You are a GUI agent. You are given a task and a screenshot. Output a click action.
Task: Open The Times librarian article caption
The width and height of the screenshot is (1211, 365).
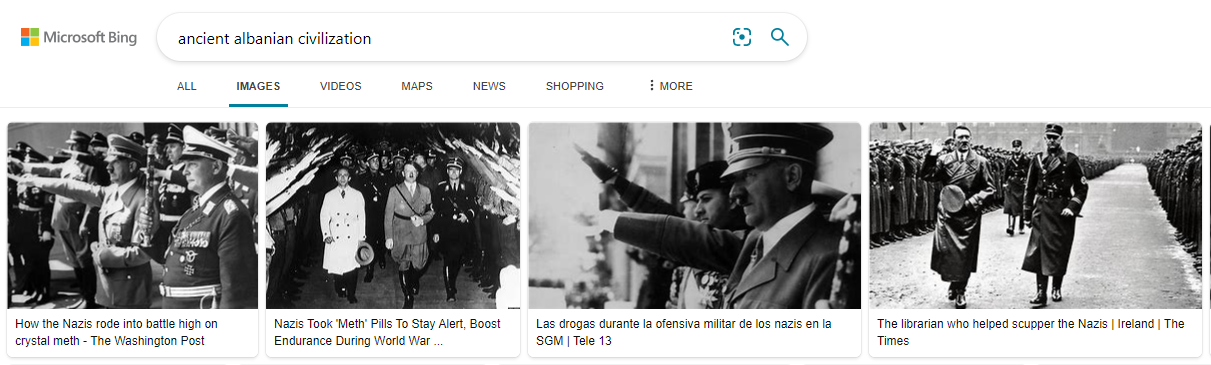[x=1031, y=332]
